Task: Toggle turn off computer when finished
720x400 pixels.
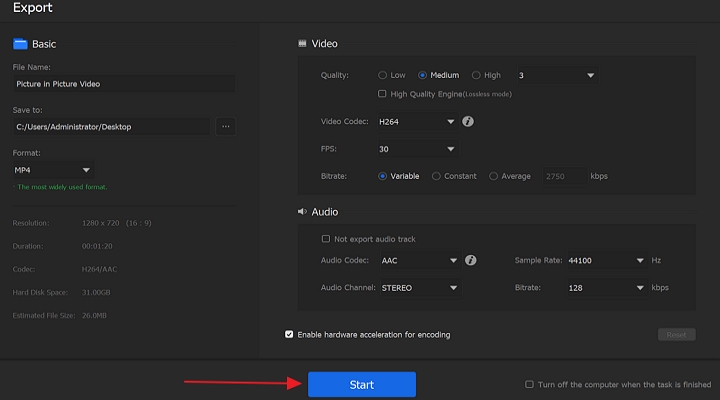Action: (x=529, y=384)
